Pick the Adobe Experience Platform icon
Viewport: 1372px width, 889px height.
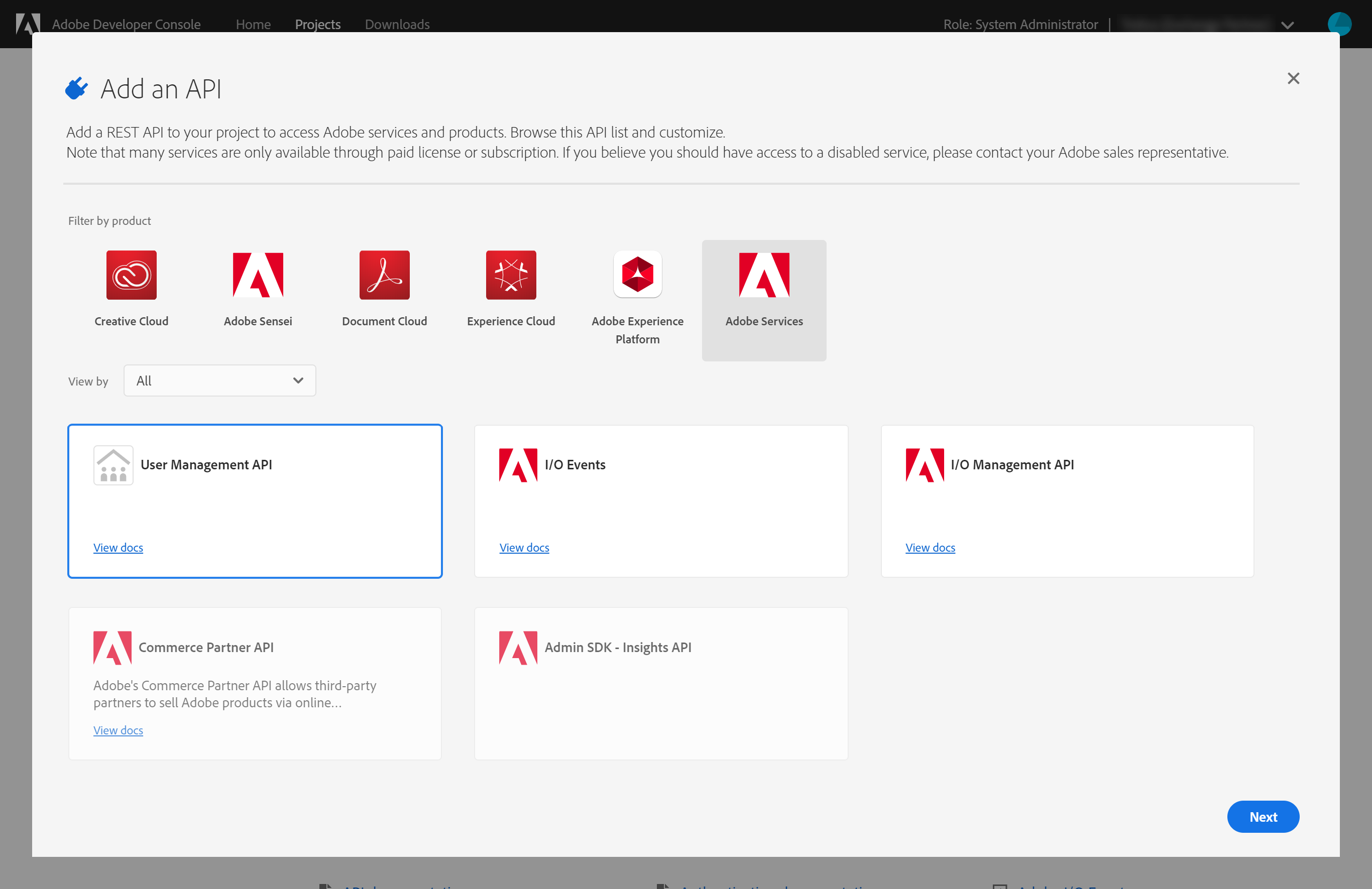pos(638,274)
